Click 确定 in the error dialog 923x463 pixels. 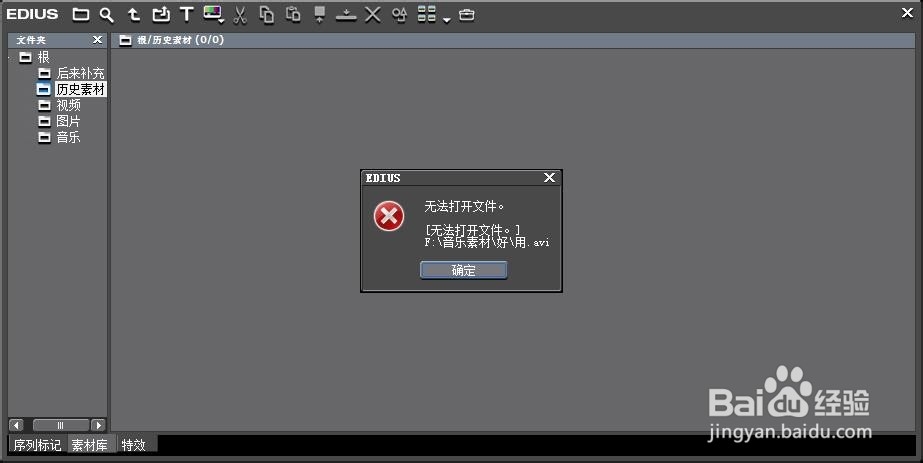coord(463,270)
